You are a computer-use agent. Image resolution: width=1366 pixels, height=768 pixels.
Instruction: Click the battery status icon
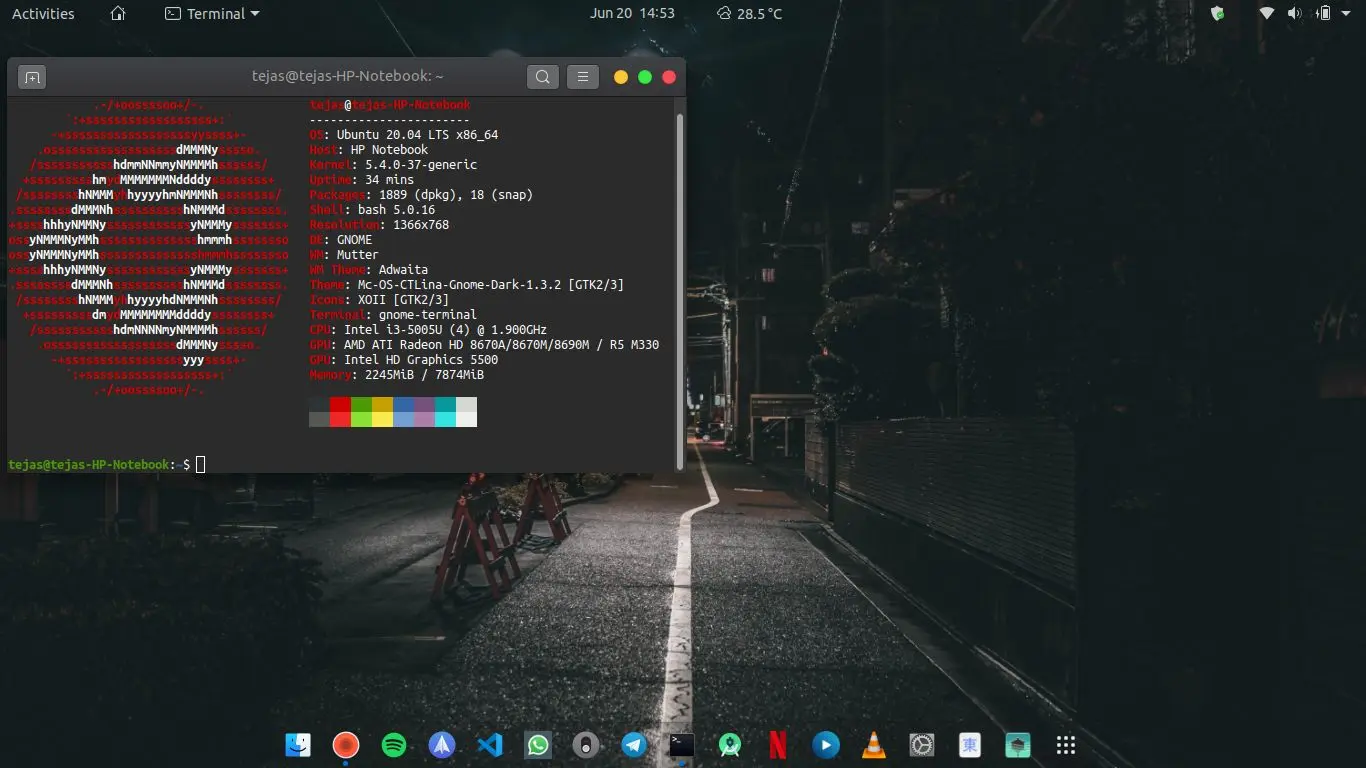coord(1324,14)
